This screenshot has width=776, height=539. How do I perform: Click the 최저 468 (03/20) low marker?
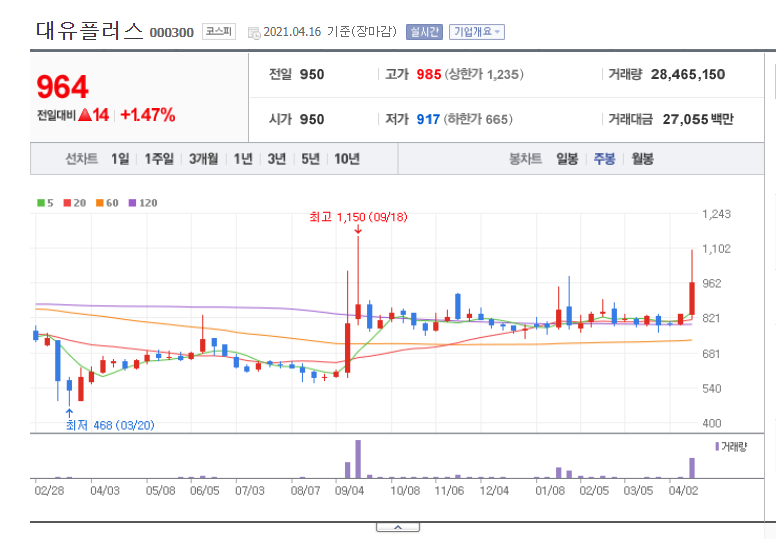110,425
